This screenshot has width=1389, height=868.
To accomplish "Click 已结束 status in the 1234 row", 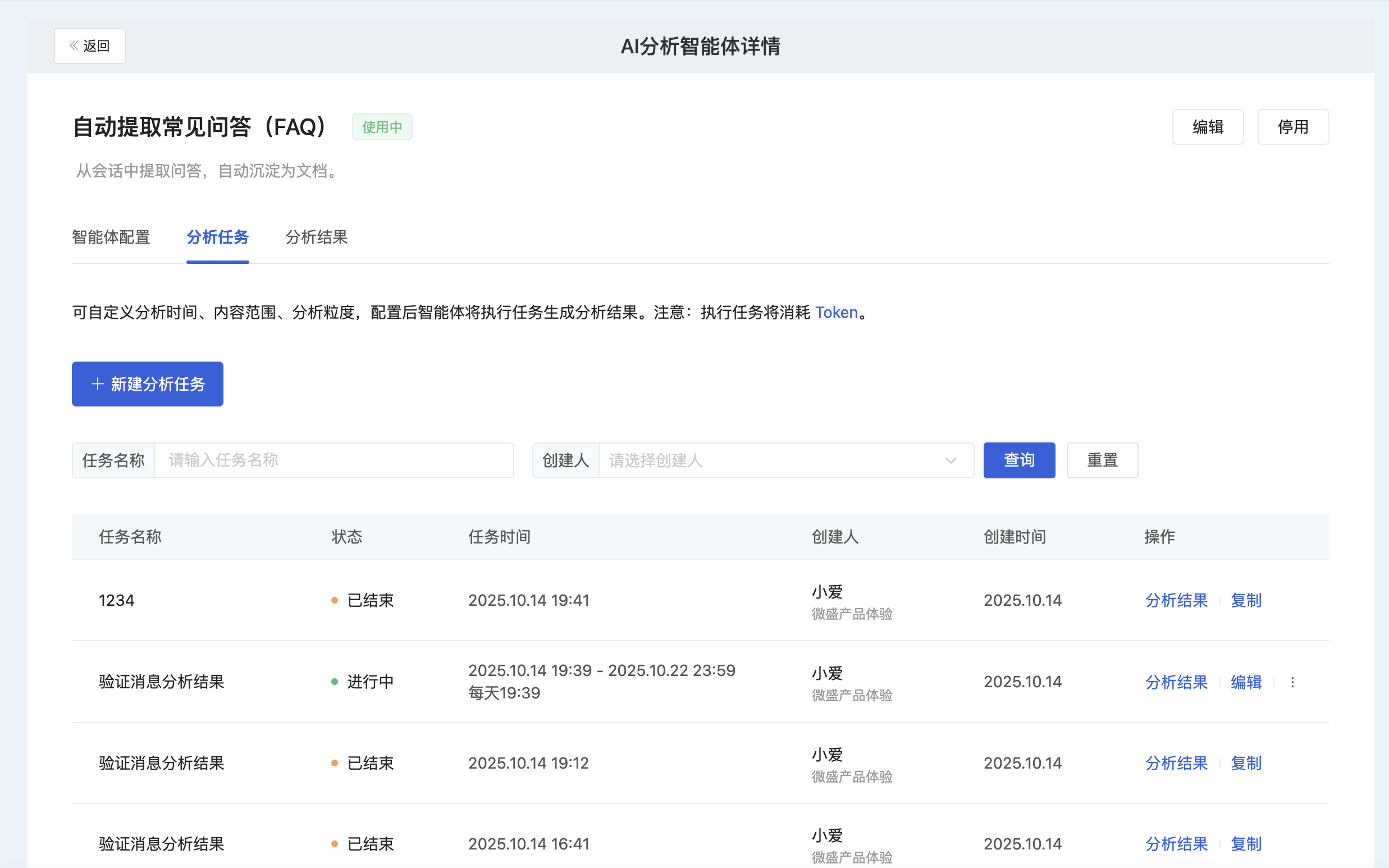I will point(370,601).
